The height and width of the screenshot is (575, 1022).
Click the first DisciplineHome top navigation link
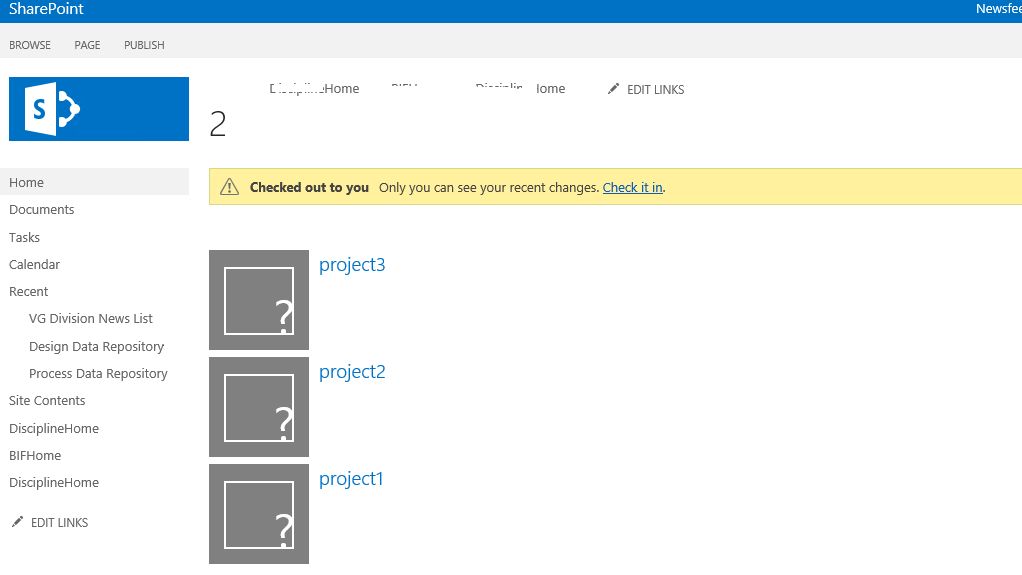pyautogui.click(x=314, y=89)
